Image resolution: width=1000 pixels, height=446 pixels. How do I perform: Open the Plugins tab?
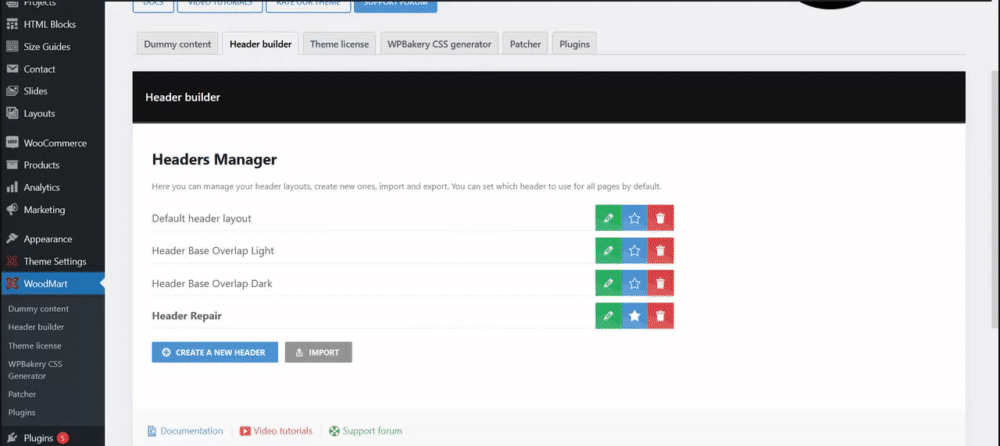tap(574, 44)
